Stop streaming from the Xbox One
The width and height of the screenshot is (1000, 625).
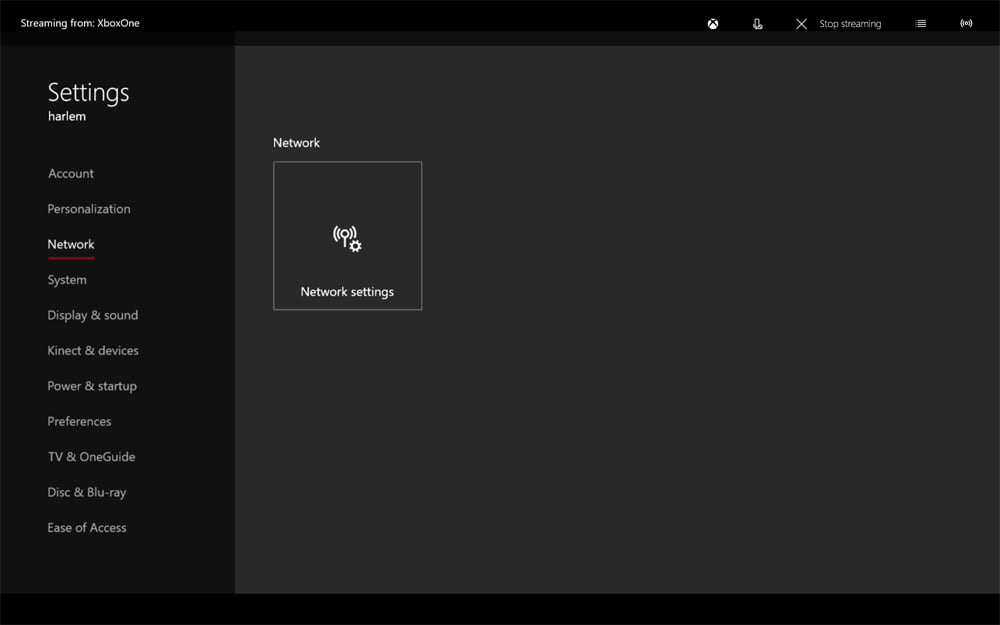coord(849,23)
